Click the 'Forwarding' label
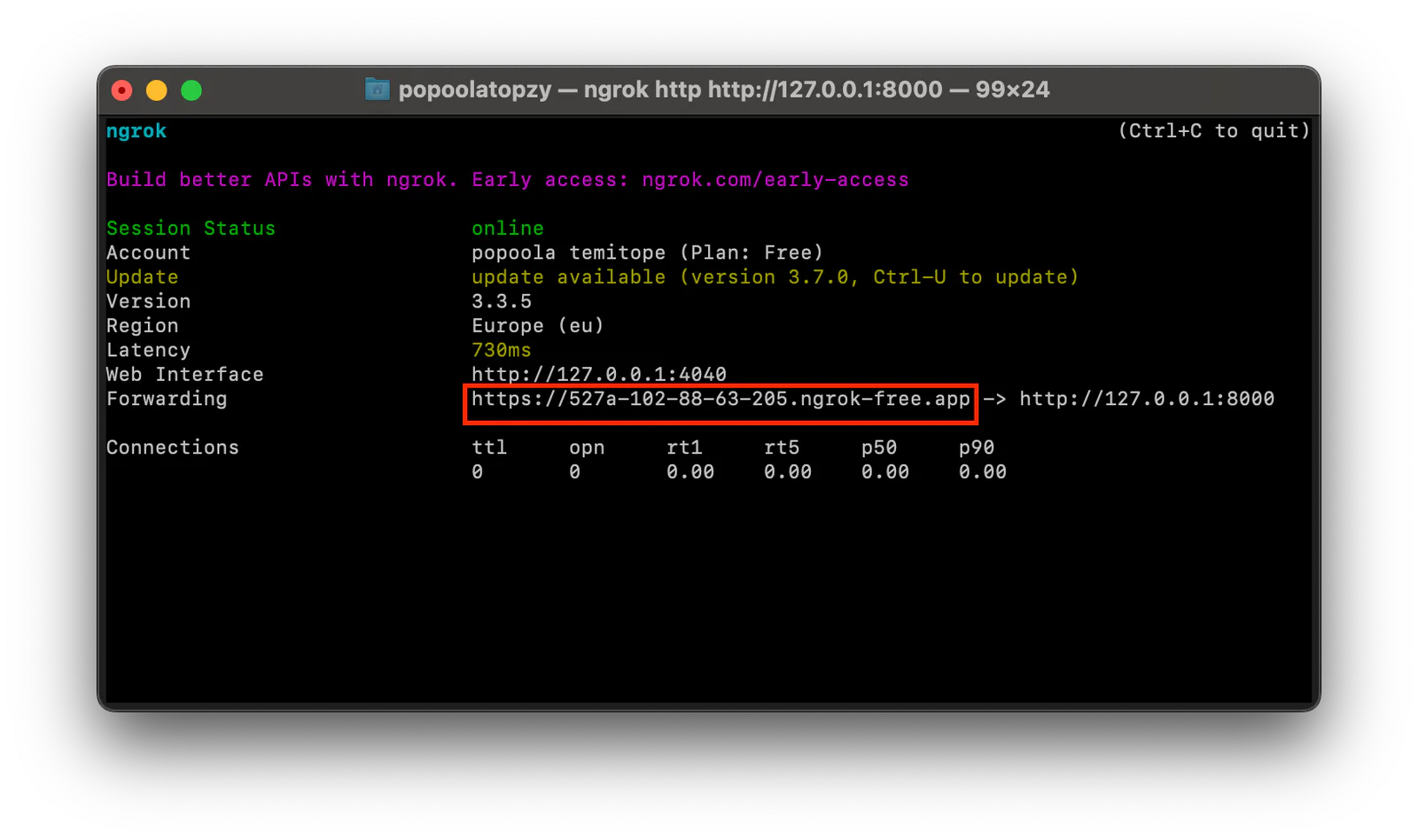This screenshot has width=1418, height=840. point(167,399)
